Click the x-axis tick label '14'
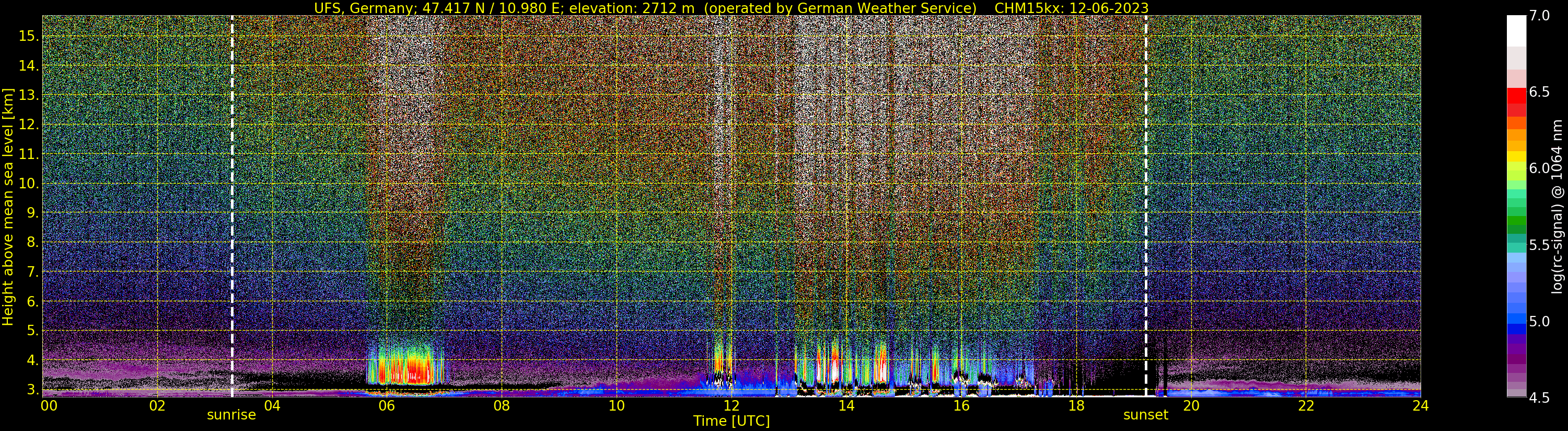This screenshot has width=1568, height=431. (846, 405)
